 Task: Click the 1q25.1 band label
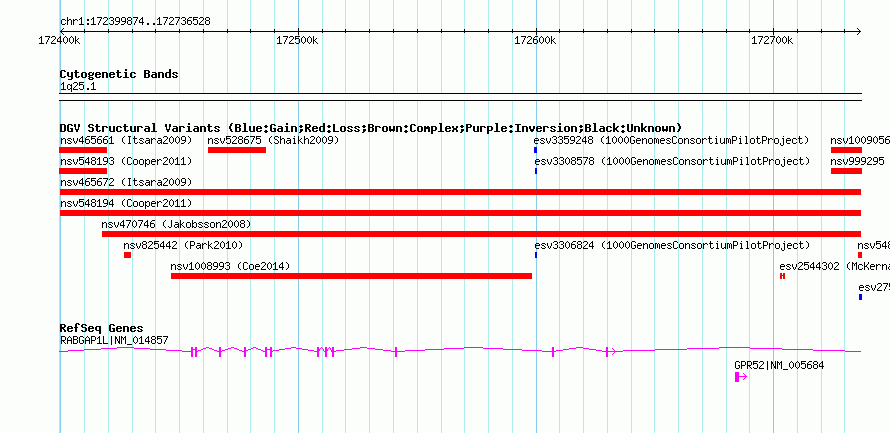78,87
